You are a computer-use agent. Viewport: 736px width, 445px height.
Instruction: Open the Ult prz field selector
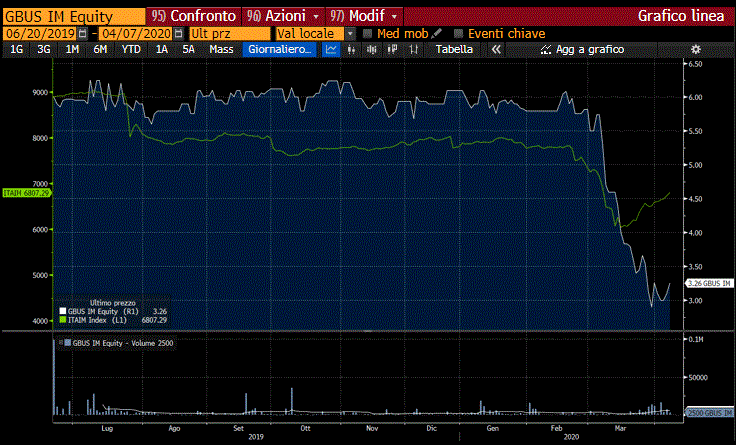pyautogui.click(x=230, y=34)
